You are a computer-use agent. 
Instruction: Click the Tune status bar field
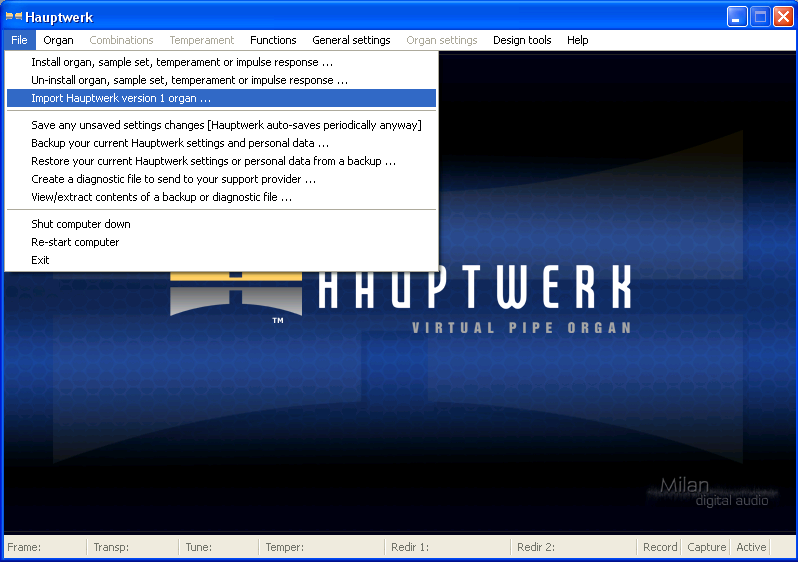(x=219, y=547)
